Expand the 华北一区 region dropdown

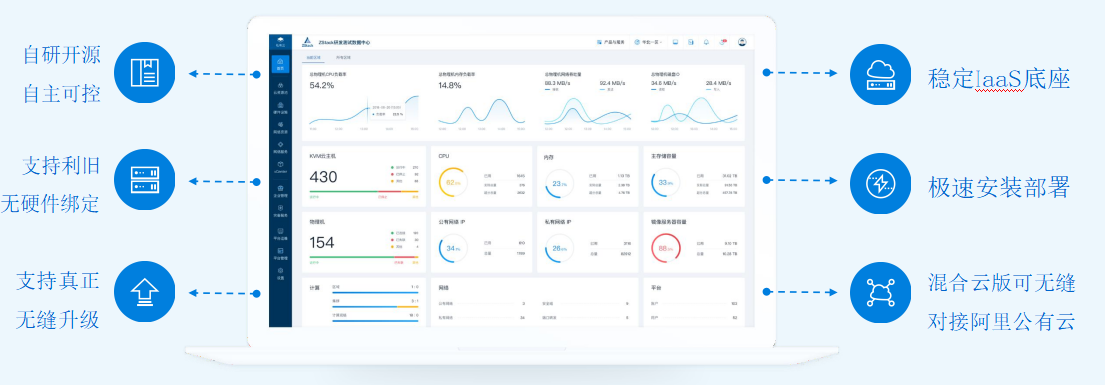[648, 42]
